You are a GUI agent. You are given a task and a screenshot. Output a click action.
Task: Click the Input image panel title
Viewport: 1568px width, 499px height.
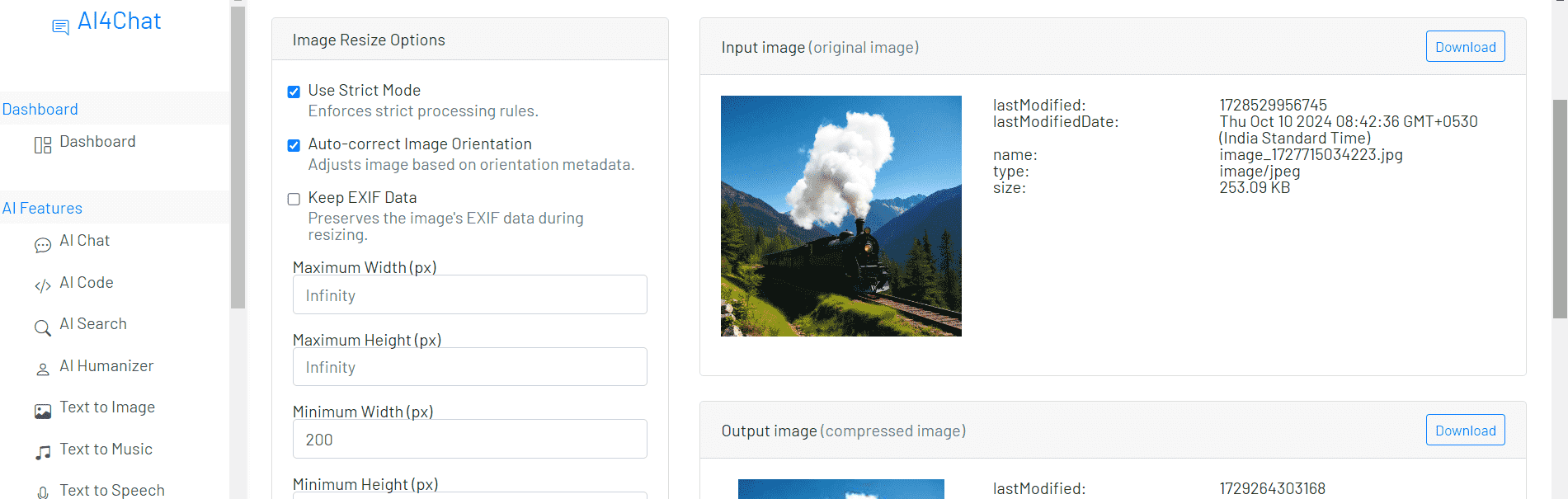pyautogui.click(x=820, y=48)
